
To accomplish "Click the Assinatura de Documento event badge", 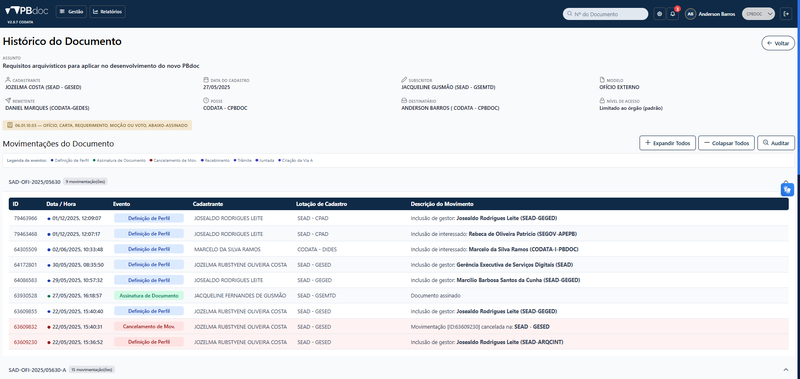I will coord(148,295).
